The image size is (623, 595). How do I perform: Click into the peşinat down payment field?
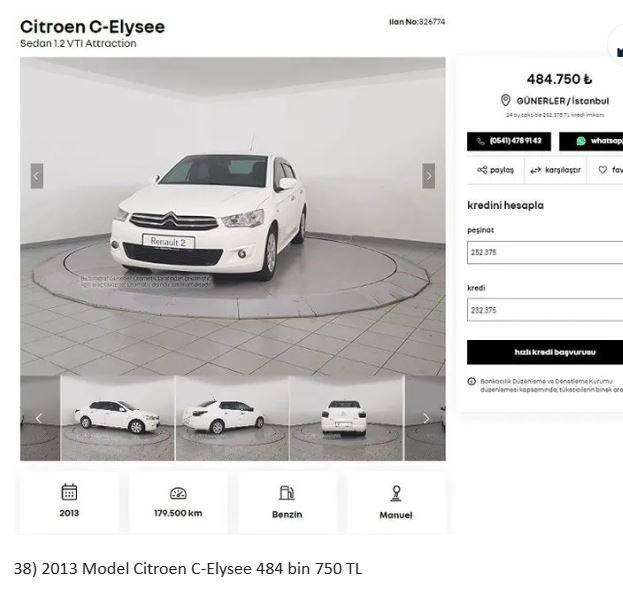click(x=545, y=252)
